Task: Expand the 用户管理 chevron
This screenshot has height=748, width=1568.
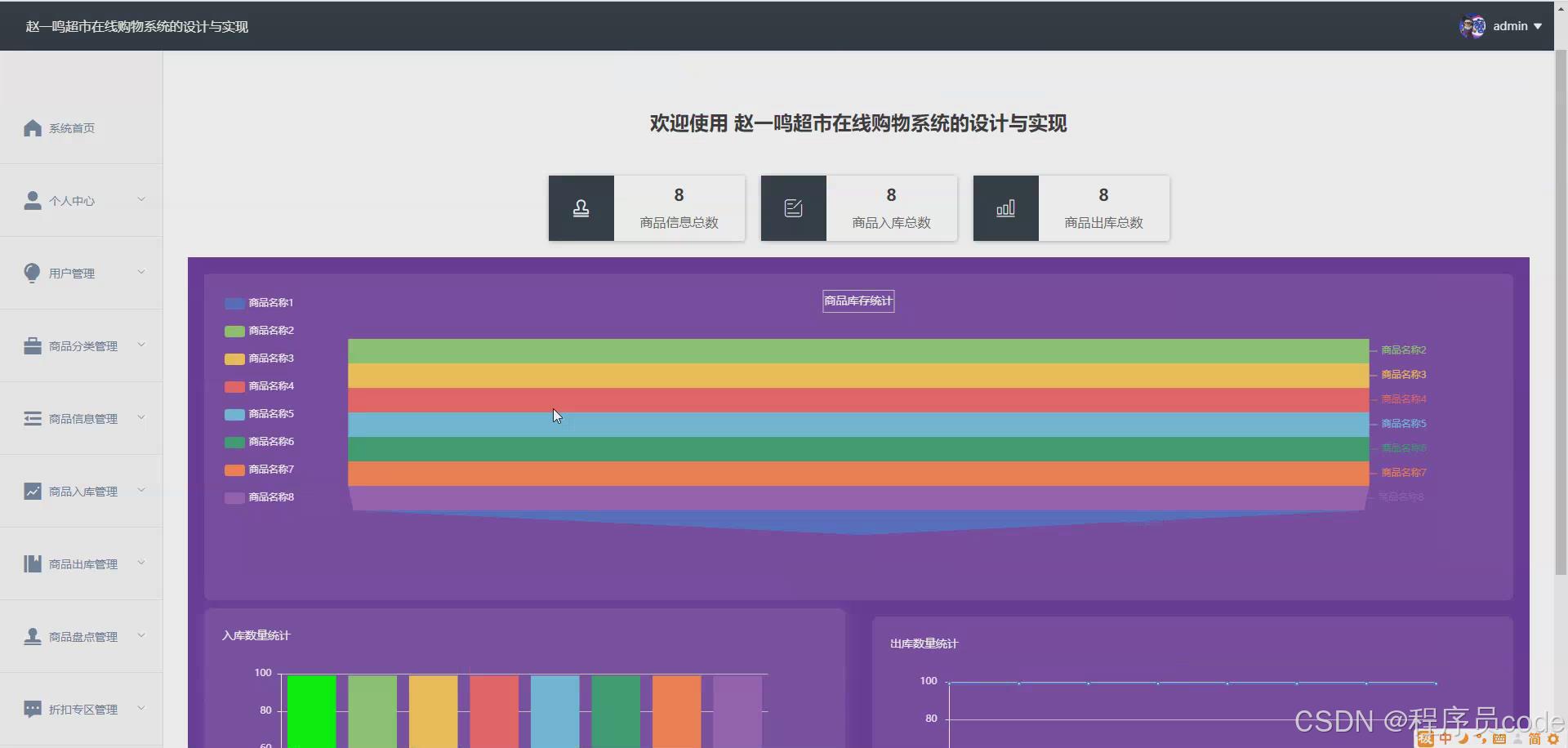Action: click(141, 272)
